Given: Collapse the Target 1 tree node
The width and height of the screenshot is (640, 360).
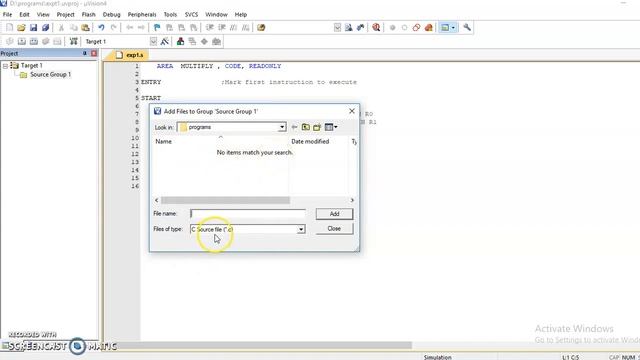Looking at the screenshot, I should (x=5, y=66).
